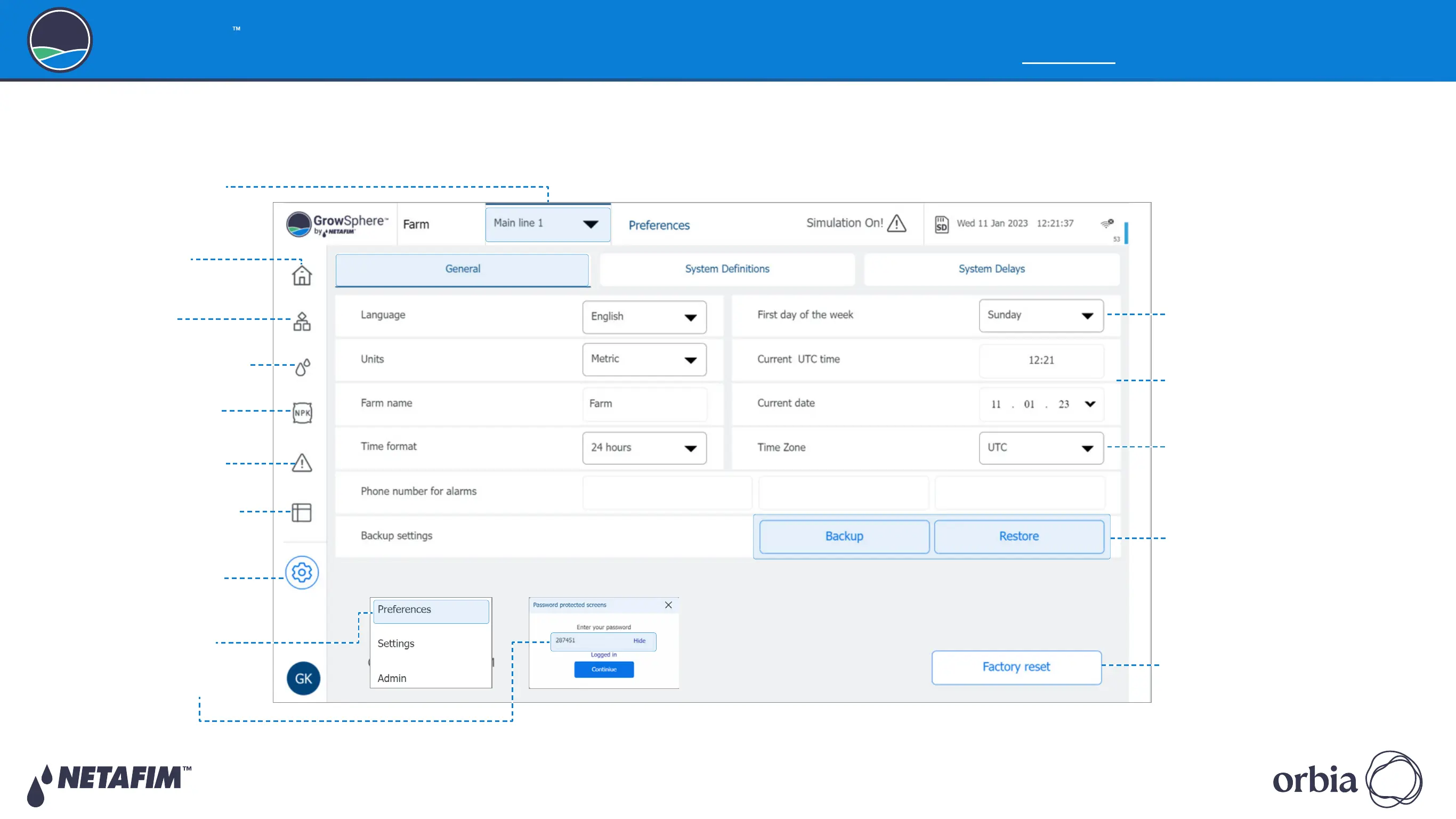The image size is (1456, 819).
Task: Click the settings gear icon
Action: [x=302, y=573]
